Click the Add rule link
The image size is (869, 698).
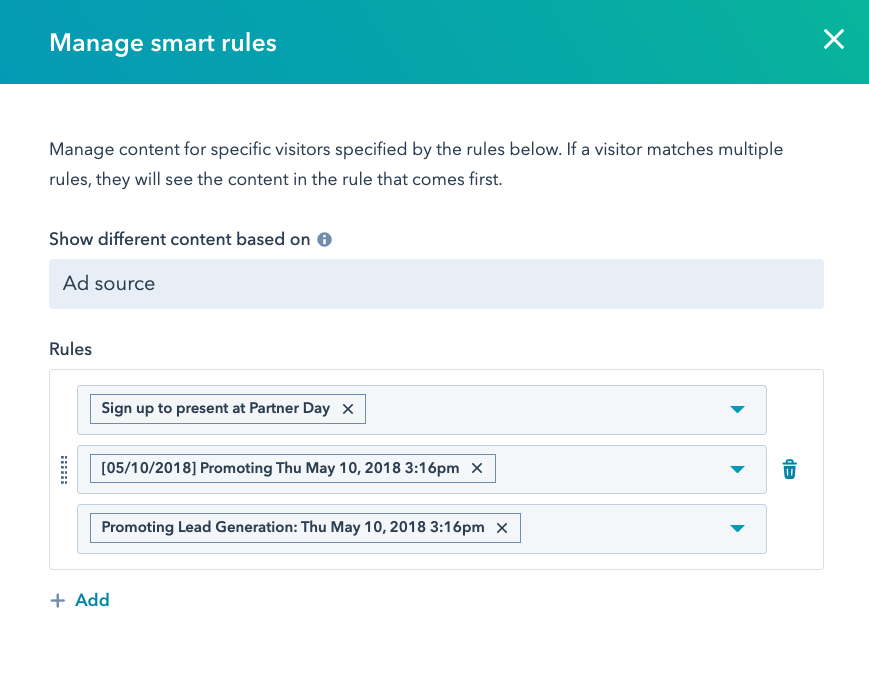click(x=92, y=601)
